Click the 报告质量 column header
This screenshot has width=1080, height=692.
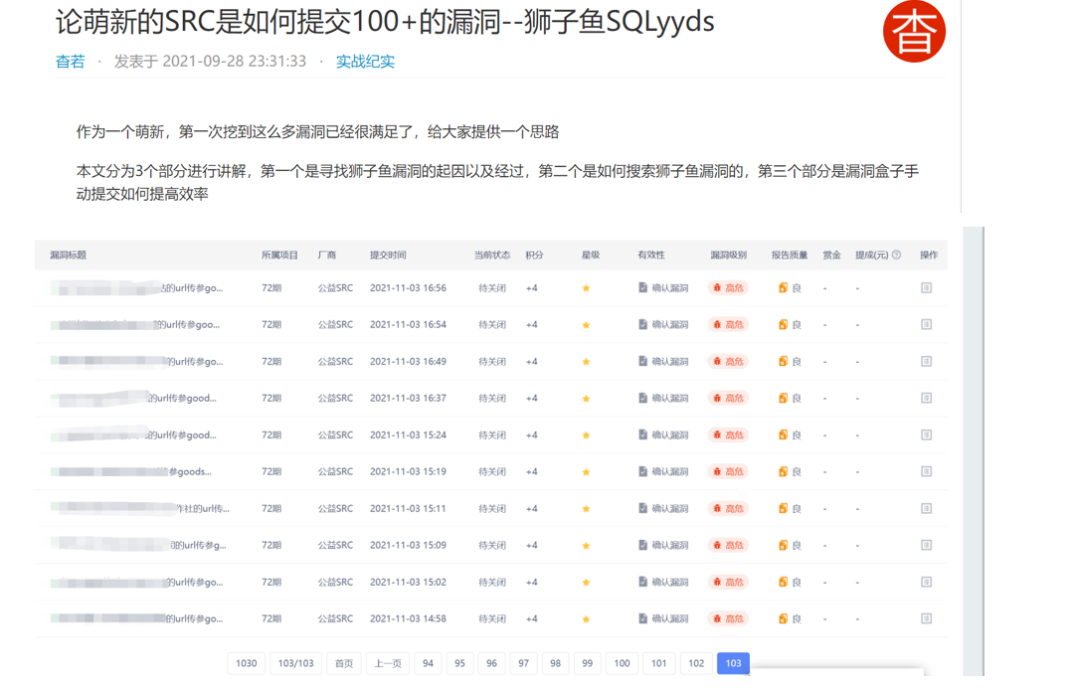click(789, 255)
